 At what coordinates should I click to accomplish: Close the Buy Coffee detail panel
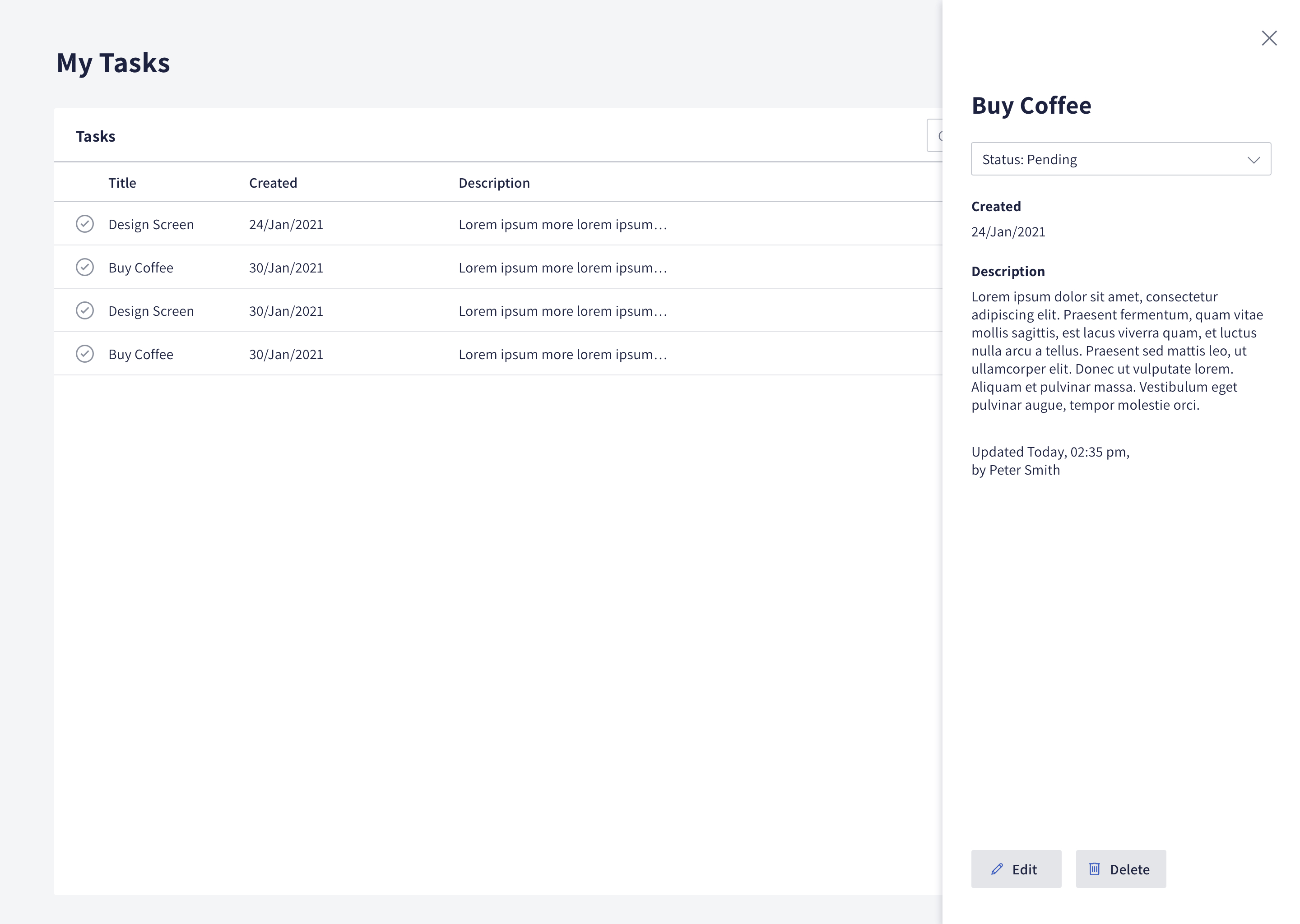tap(1269, 38)
